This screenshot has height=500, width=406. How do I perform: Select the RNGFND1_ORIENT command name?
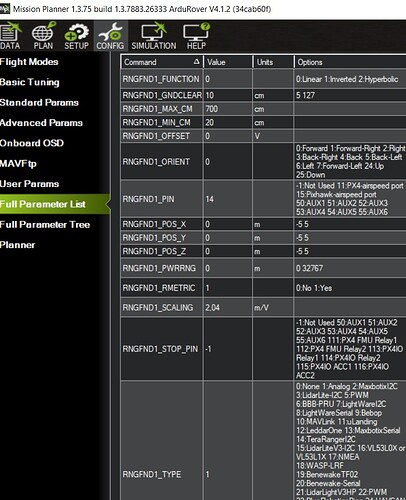[156, 162]
